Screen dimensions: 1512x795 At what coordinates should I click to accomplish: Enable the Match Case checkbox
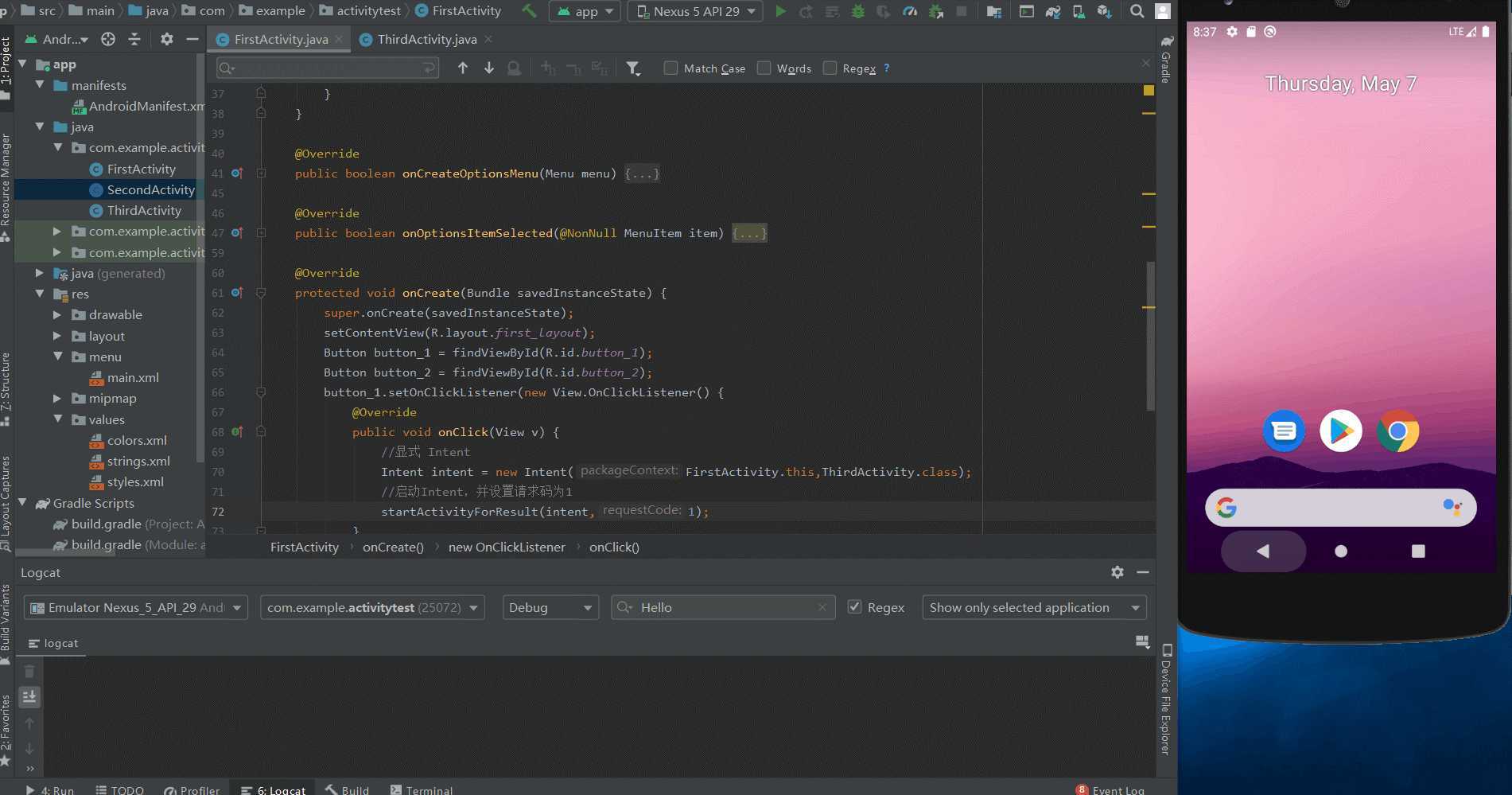[670, 68]
